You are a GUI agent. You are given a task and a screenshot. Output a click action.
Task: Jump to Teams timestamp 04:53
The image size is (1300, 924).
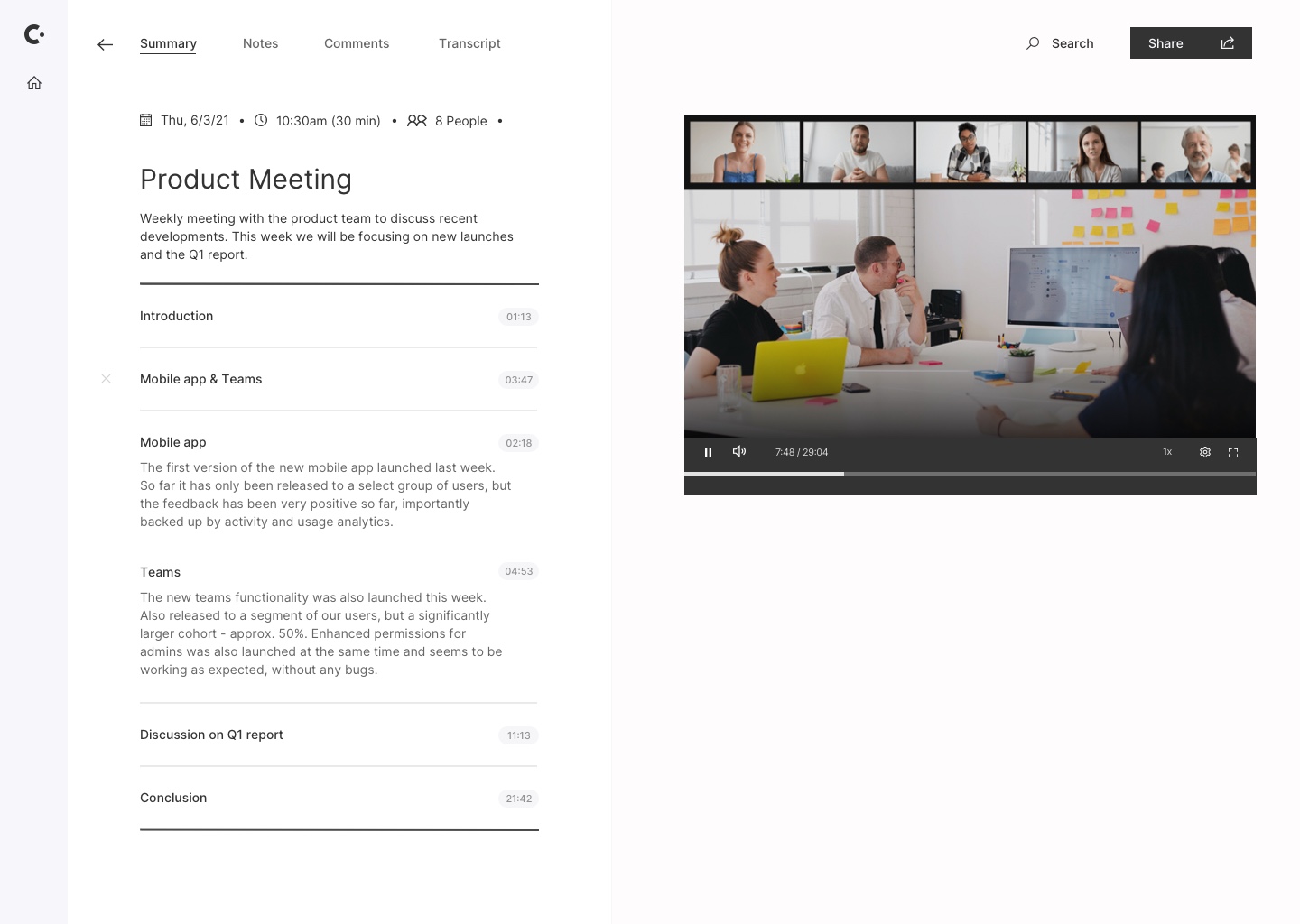tap(519, 571)
